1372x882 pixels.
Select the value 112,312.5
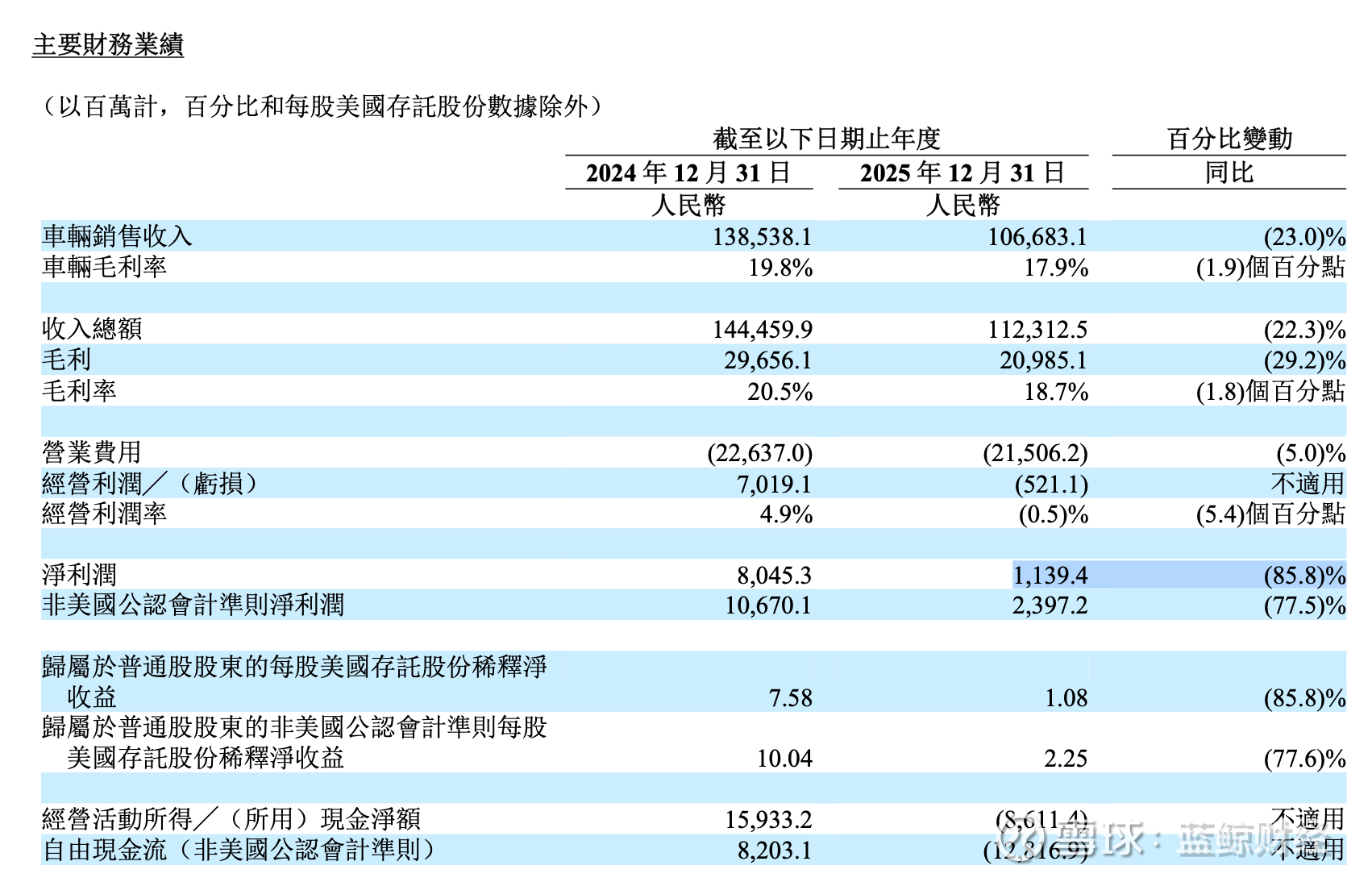(x=1037, y=329)
